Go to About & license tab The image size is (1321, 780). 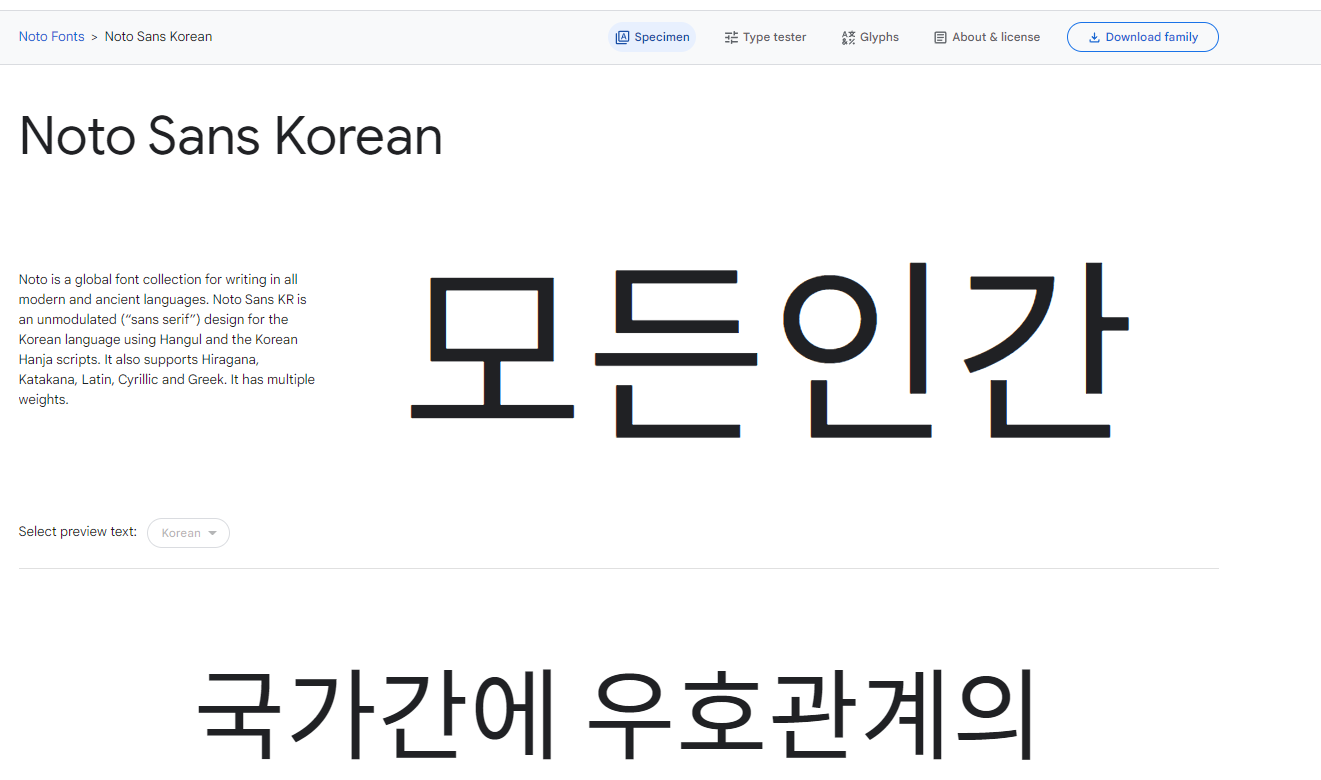point(987,37)
